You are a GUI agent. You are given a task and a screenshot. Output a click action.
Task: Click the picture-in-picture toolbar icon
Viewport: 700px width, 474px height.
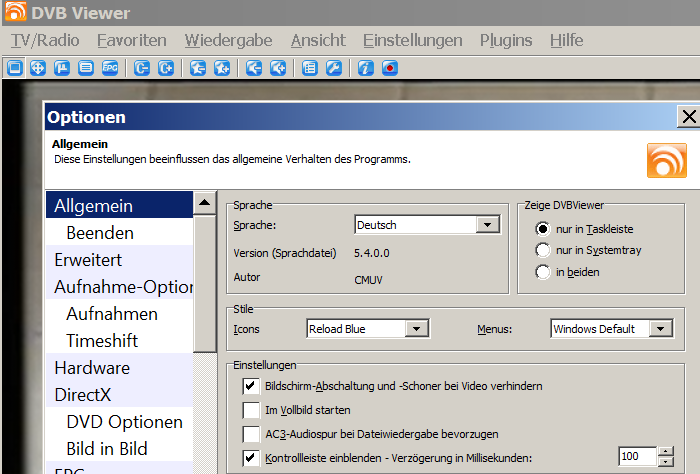62,68
